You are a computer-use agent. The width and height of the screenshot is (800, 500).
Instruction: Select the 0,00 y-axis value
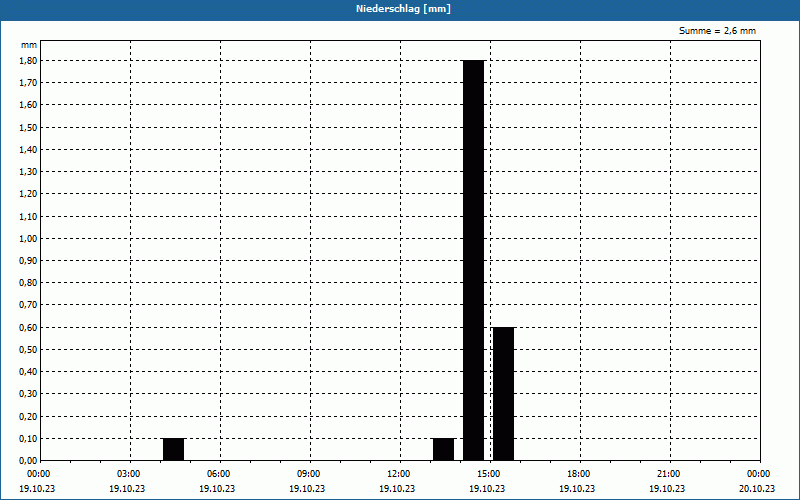click(29, 461)
